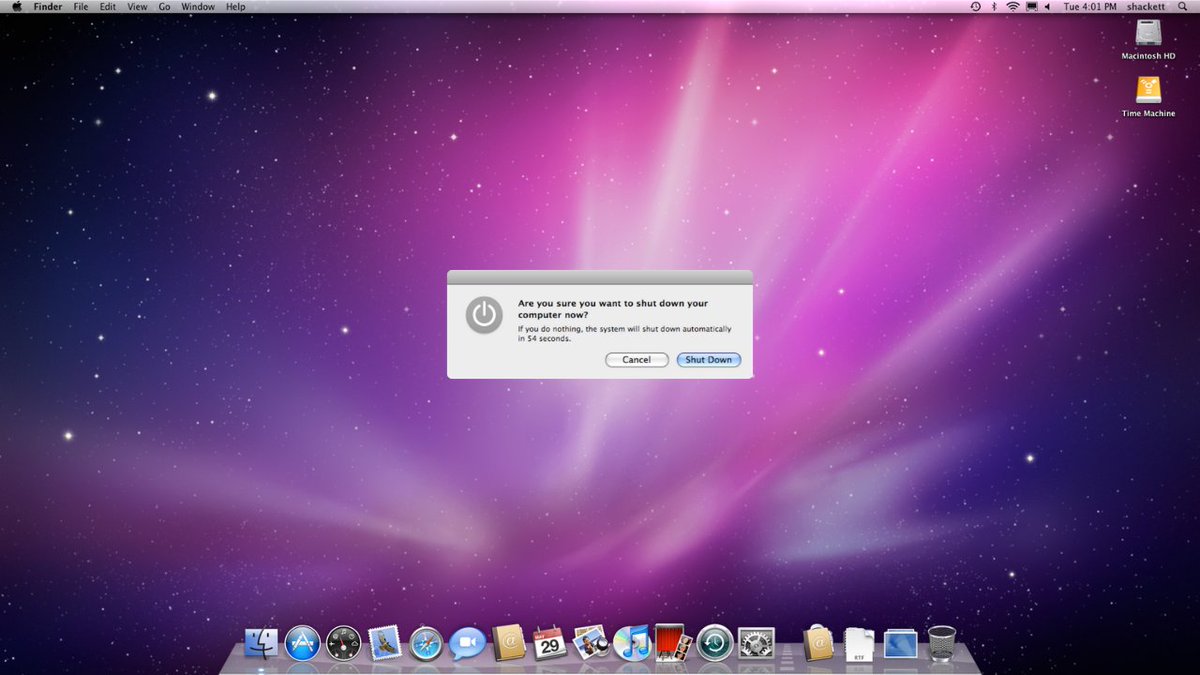Select the Time Machine desktop drive
The width and height of the screenshot is (1200, 675).
1148,97
